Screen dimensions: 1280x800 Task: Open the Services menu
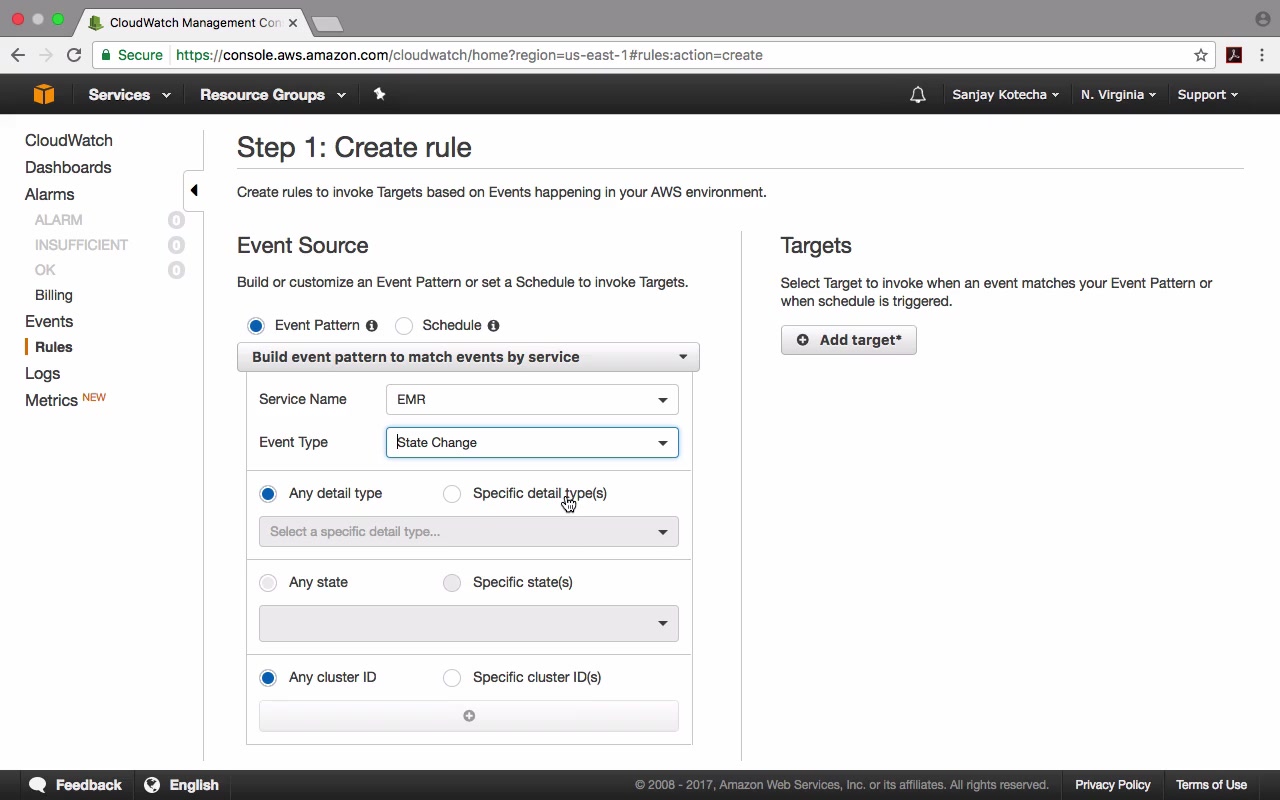pyautogui.click(x=129, y=95)
